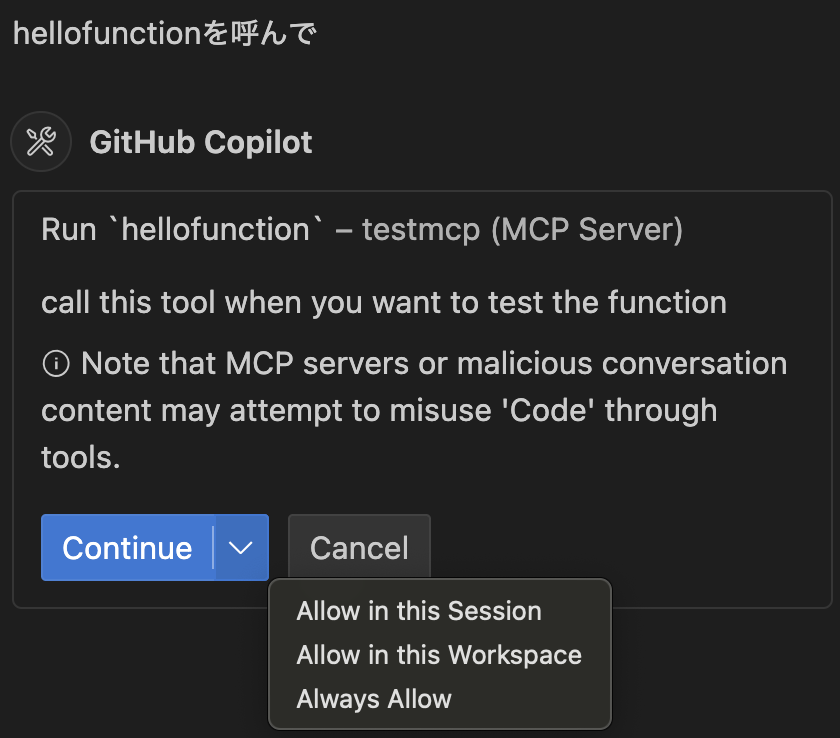Image resolution: width=840 pixels, height=738 pixels.
Task: Click the info icon beside the MCP note
Action: (56, 364)
